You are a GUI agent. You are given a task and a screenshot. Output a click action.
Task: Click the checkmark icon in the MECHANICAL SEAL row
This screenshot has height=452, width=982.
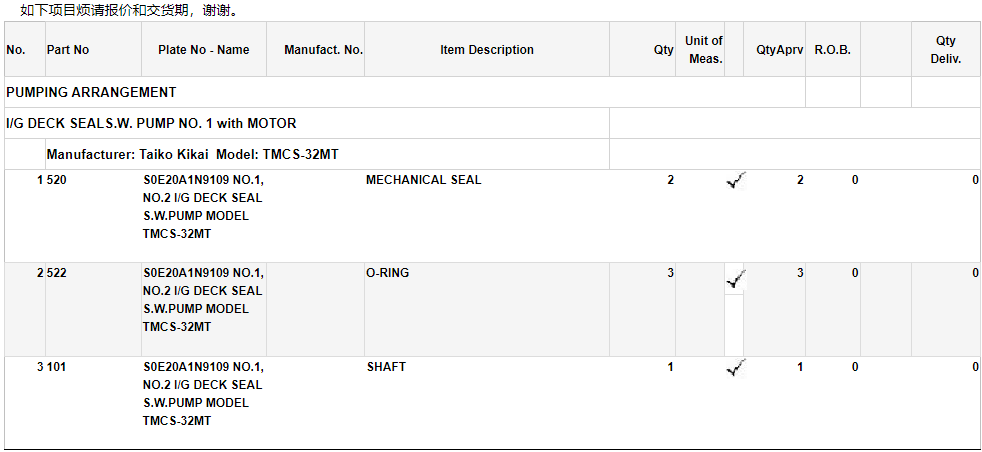(736, 181)
